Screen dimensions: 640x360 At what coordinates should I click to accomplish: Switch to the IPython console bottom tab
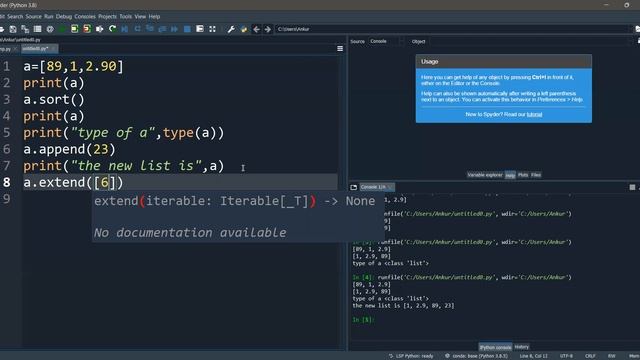click(495, 347)
